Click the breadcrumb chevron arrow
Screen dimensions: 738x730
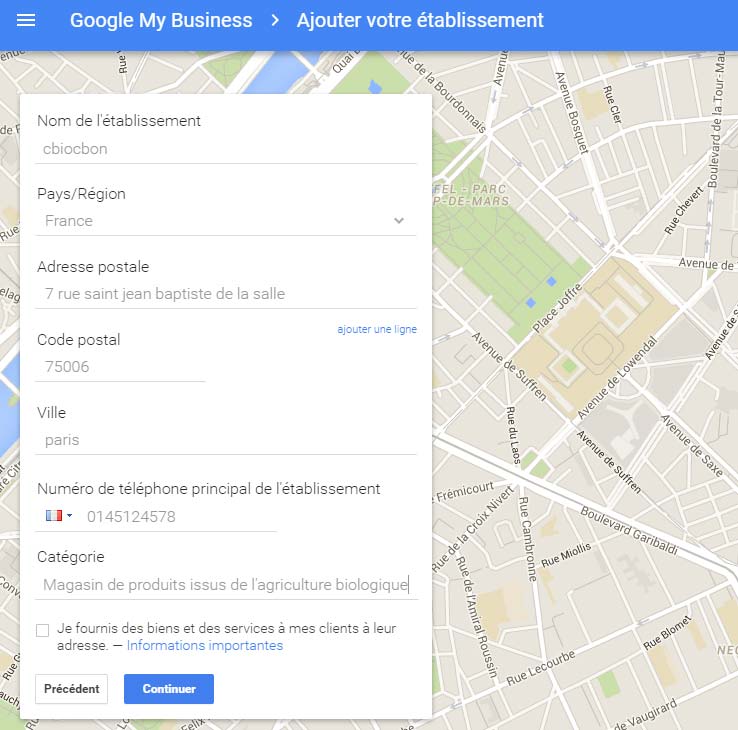(275, 20)
